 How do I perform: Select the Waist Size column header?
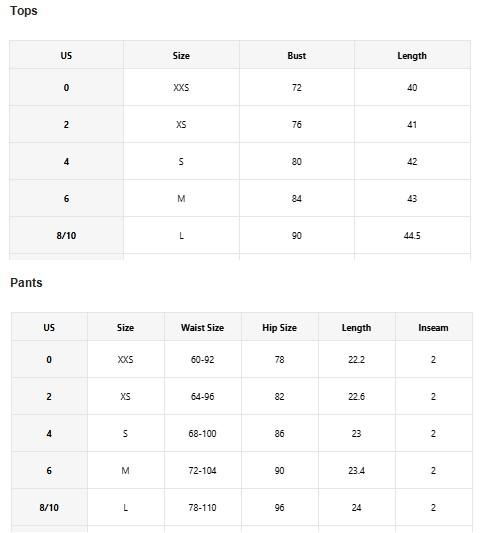[x=203, y=327]
